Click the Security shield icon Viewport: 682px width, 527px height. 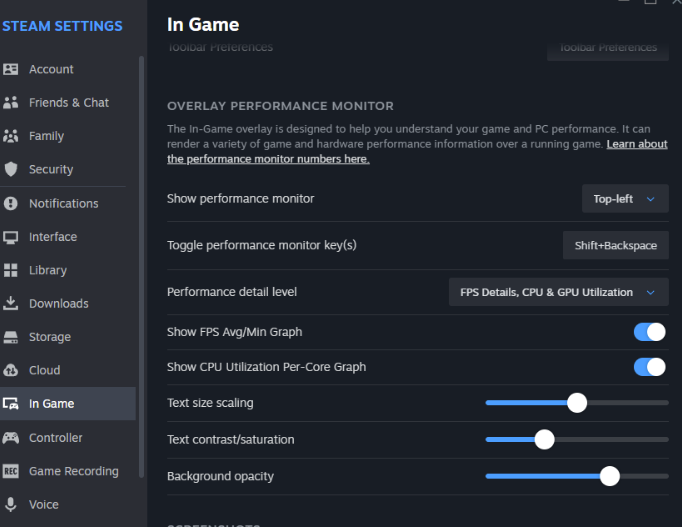pos(10,169)
